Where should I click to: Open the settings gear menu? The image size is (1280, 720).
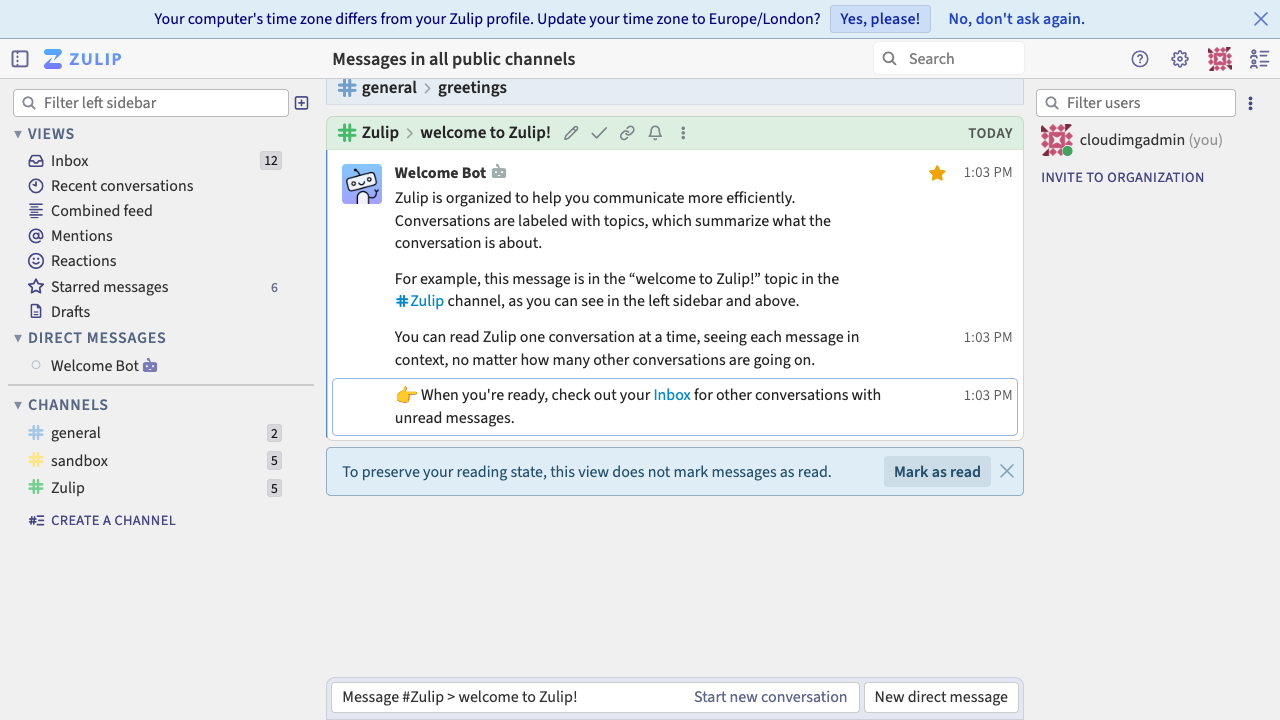pyautogui.click(x=1180, y=59)
